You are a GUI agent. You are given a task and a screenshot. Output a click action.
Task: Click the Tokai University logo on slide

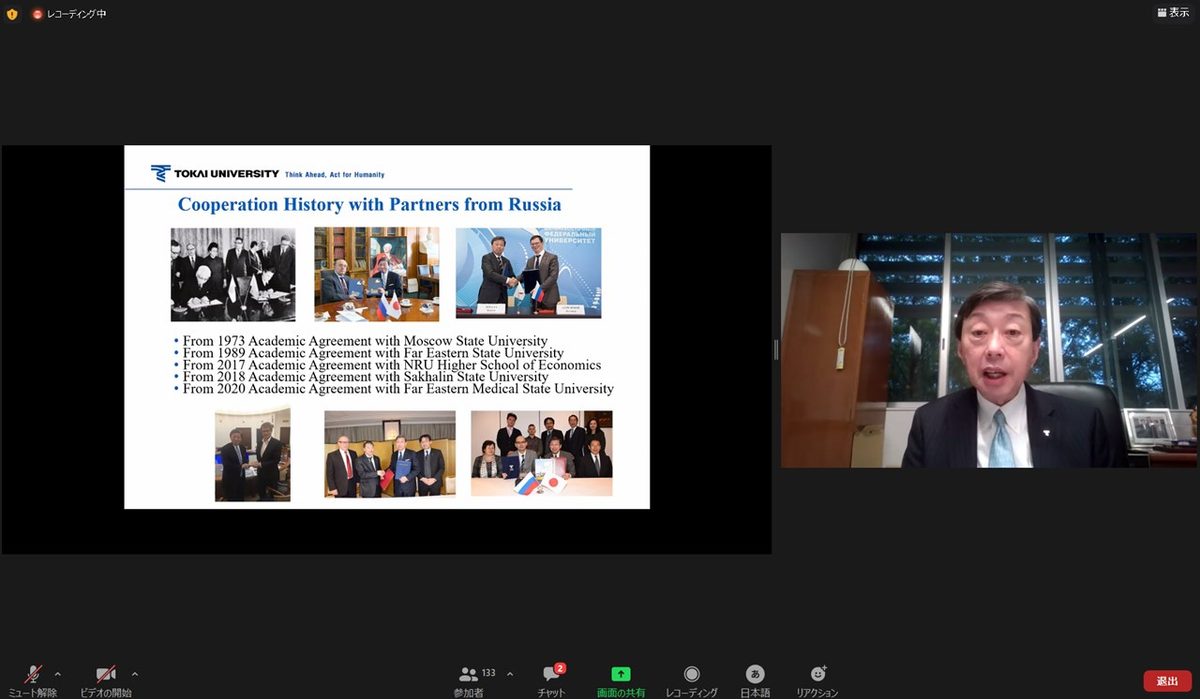point(215,173)
